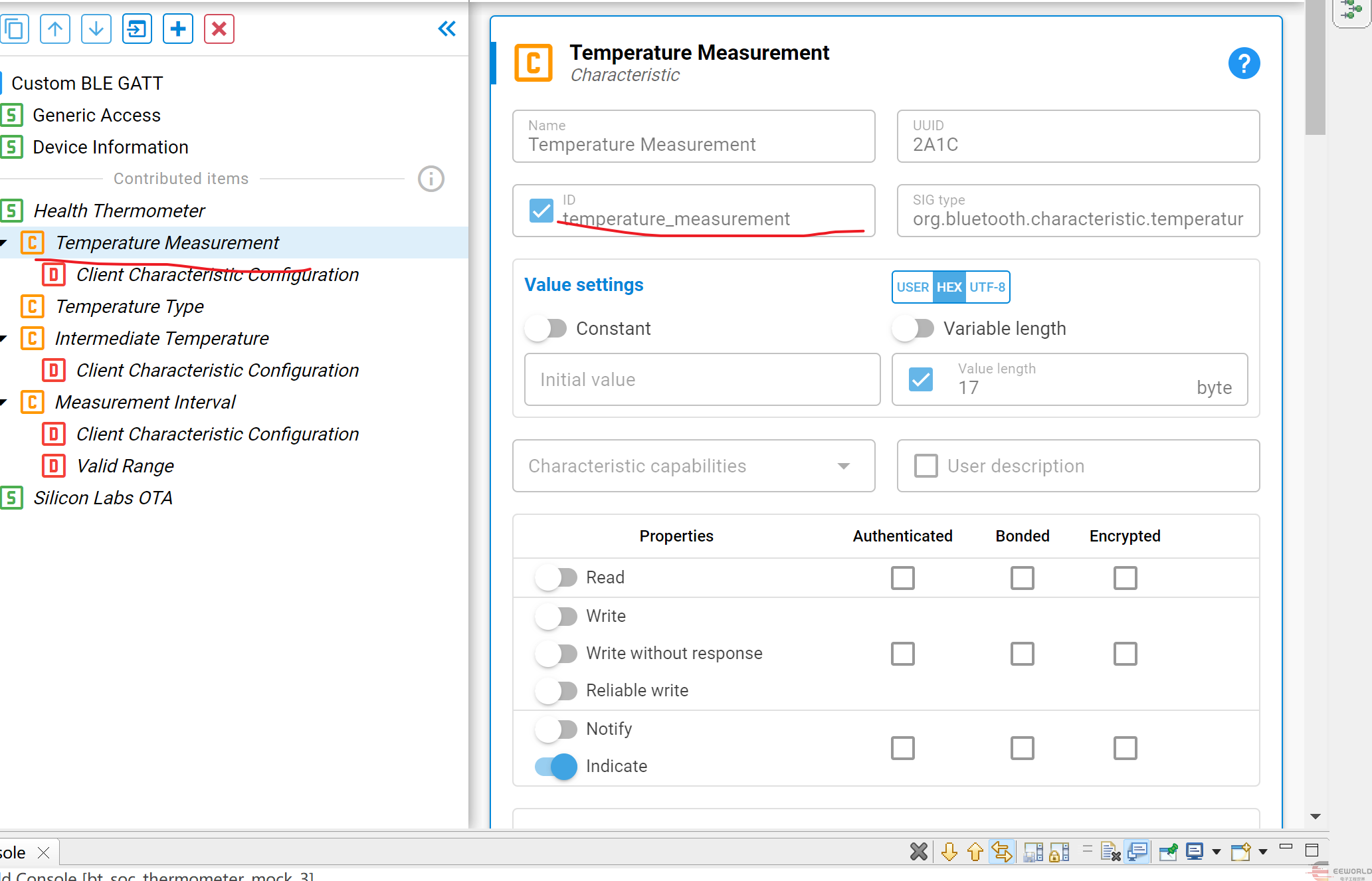Click Contributed items info icon
This screenshot has width=1372, height=881.
(x=431, y=179)
